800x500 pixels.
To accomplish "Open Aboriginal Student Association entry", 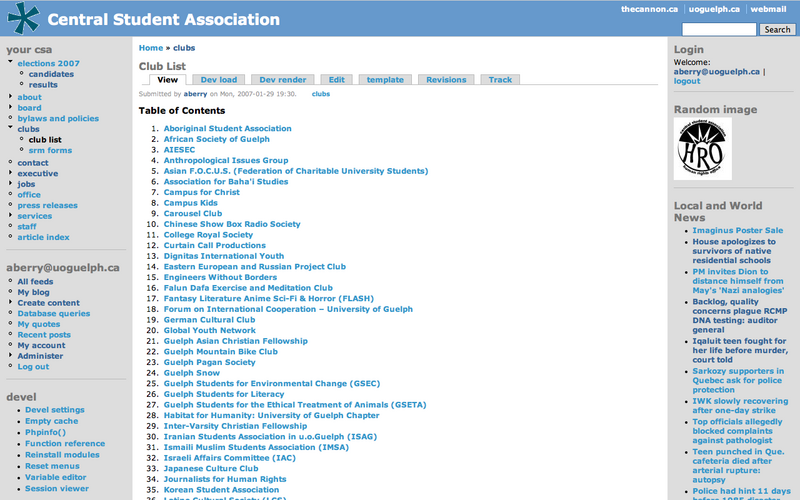I will [x=228, y=129].
